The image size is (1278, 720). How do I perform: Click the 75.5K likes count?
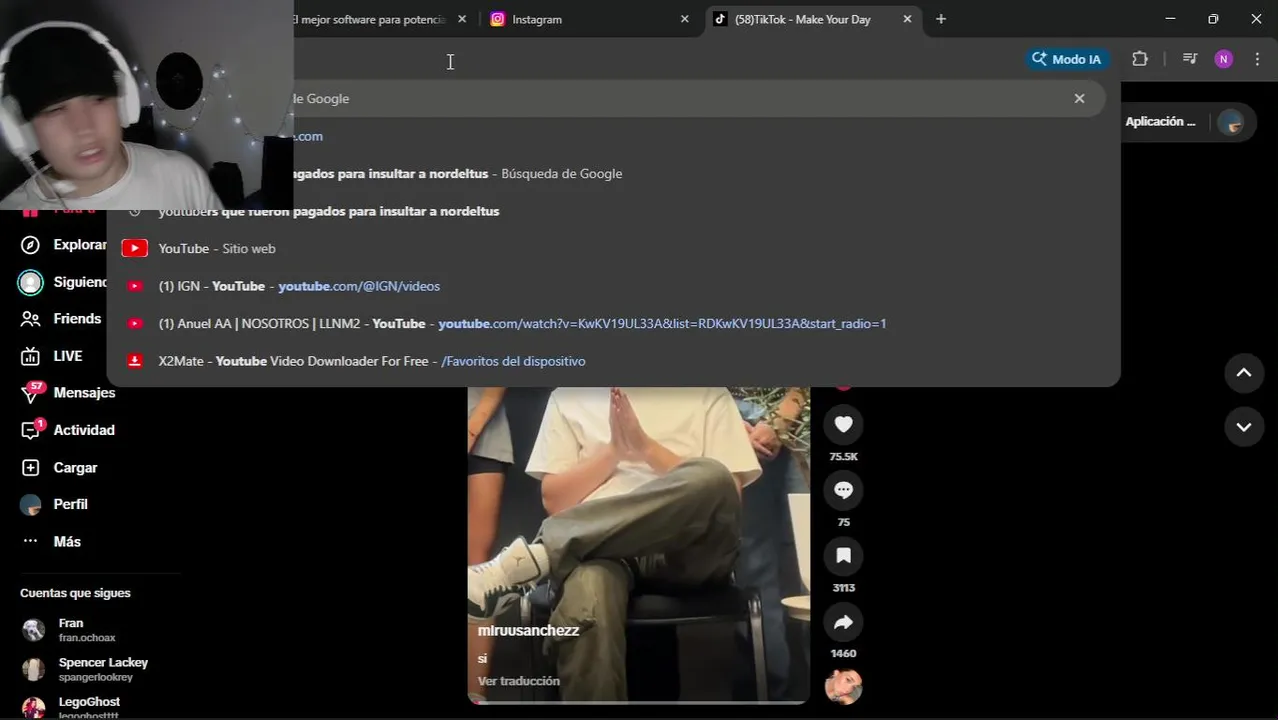pos(843,457)
